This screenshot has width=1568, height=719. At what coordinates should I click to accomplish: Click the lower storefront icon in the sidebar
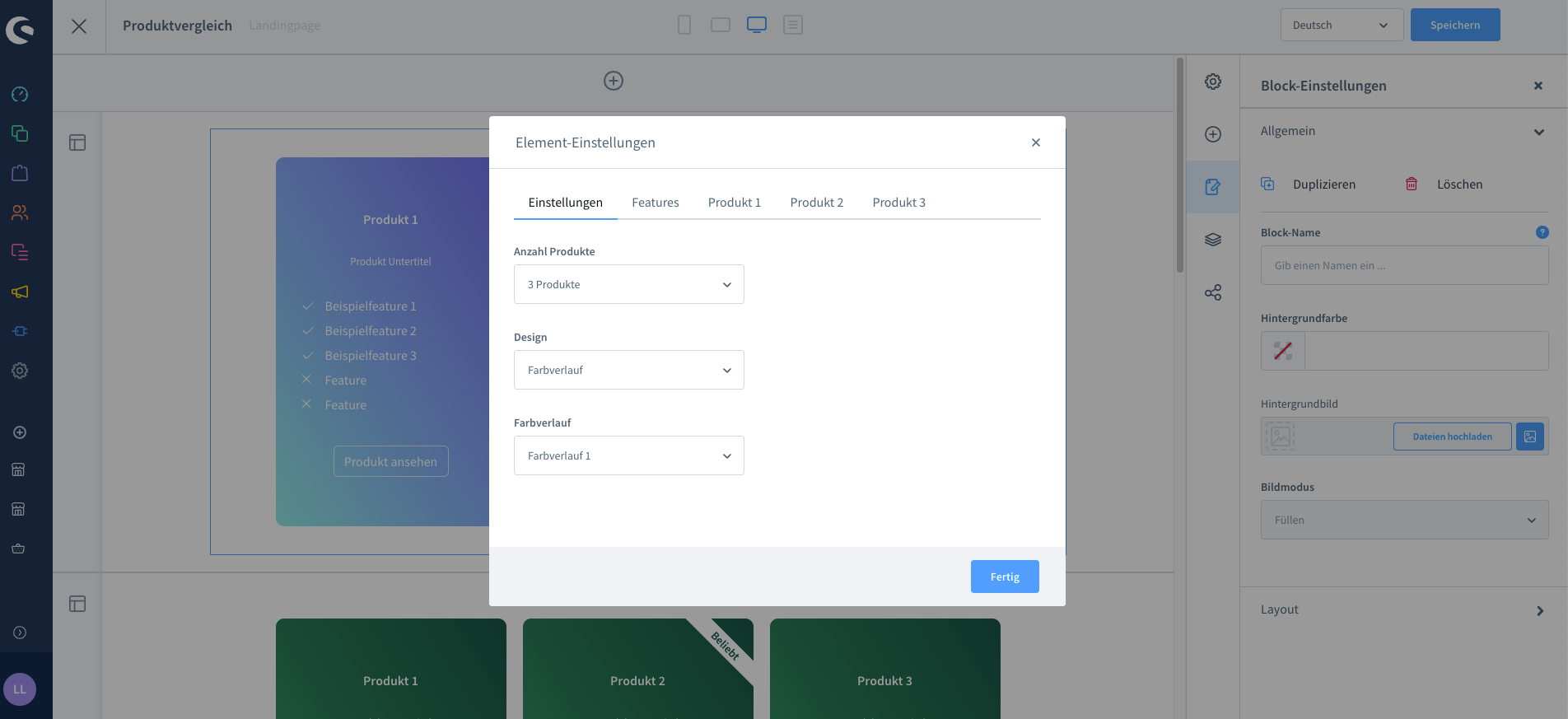tap(18, 509)
